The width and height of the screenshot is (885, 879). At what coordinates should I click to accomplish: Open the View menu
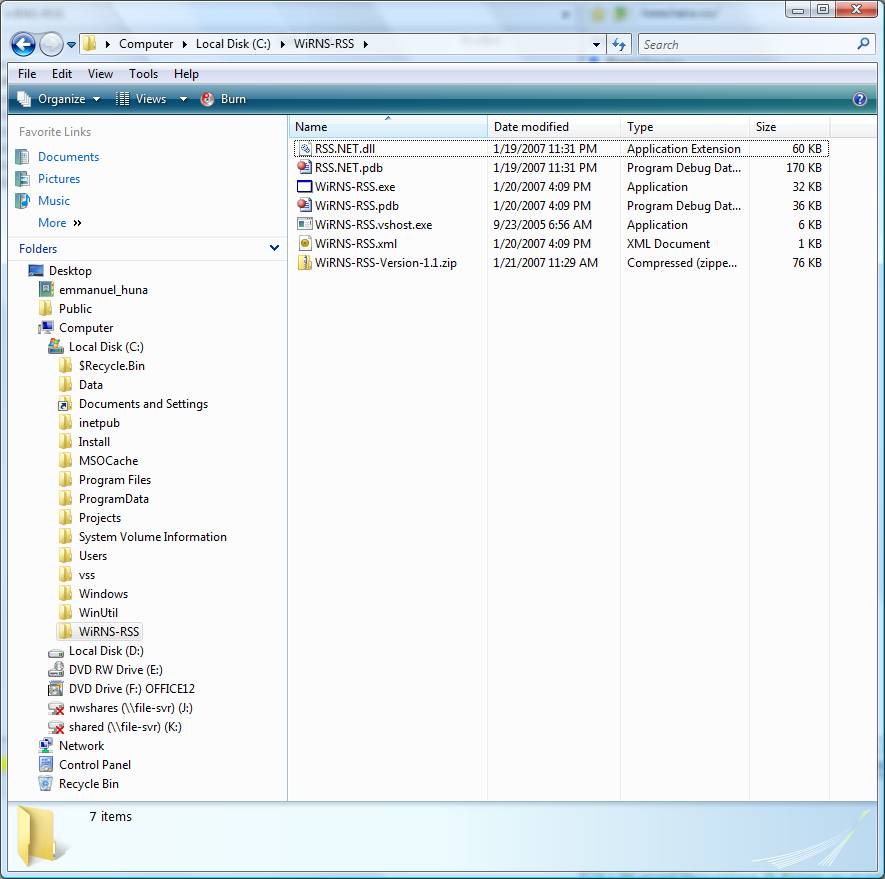pos(100,74)
